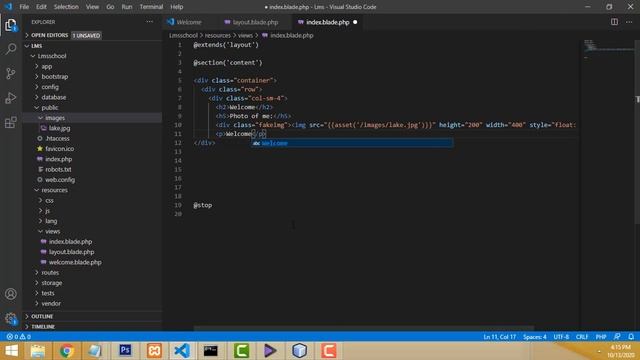This screenshot has height=360, width=640.
Task: Click the views breadcrumb segment
Action: pyautogui.click(x=245, y=36)
